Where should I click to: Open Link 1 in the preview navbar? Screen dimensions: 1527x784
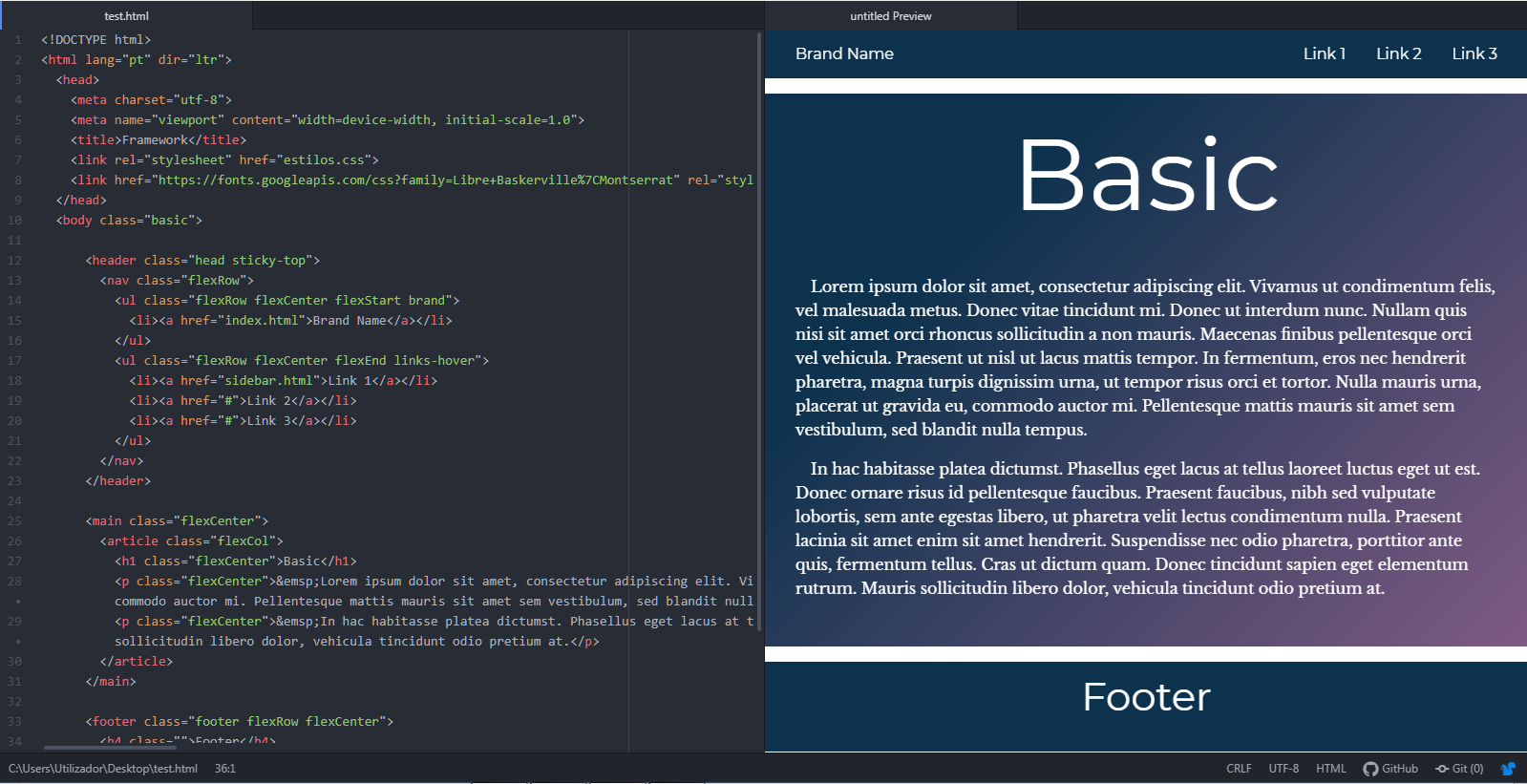[x=1325, y=54]
